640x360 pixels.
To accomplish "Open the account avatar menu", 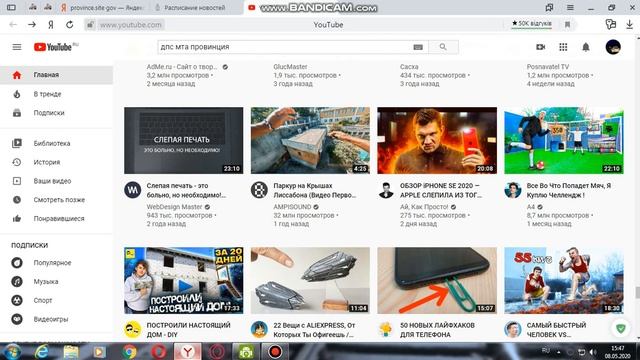I will (x=613, y=47).
